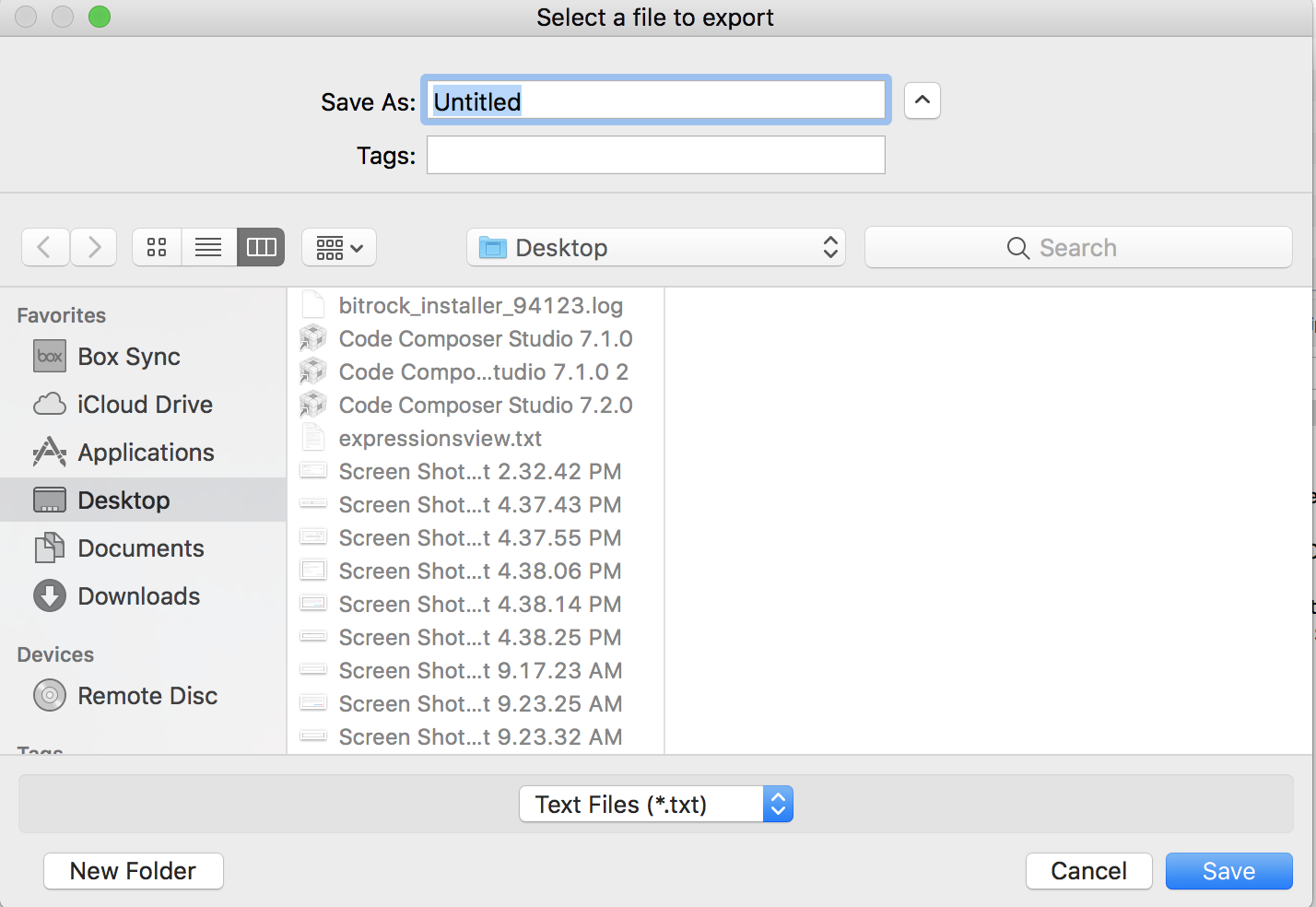Select Documents in Favorites sidebar
This screenshot has width=1316, height=907.
tap(140, 548)
